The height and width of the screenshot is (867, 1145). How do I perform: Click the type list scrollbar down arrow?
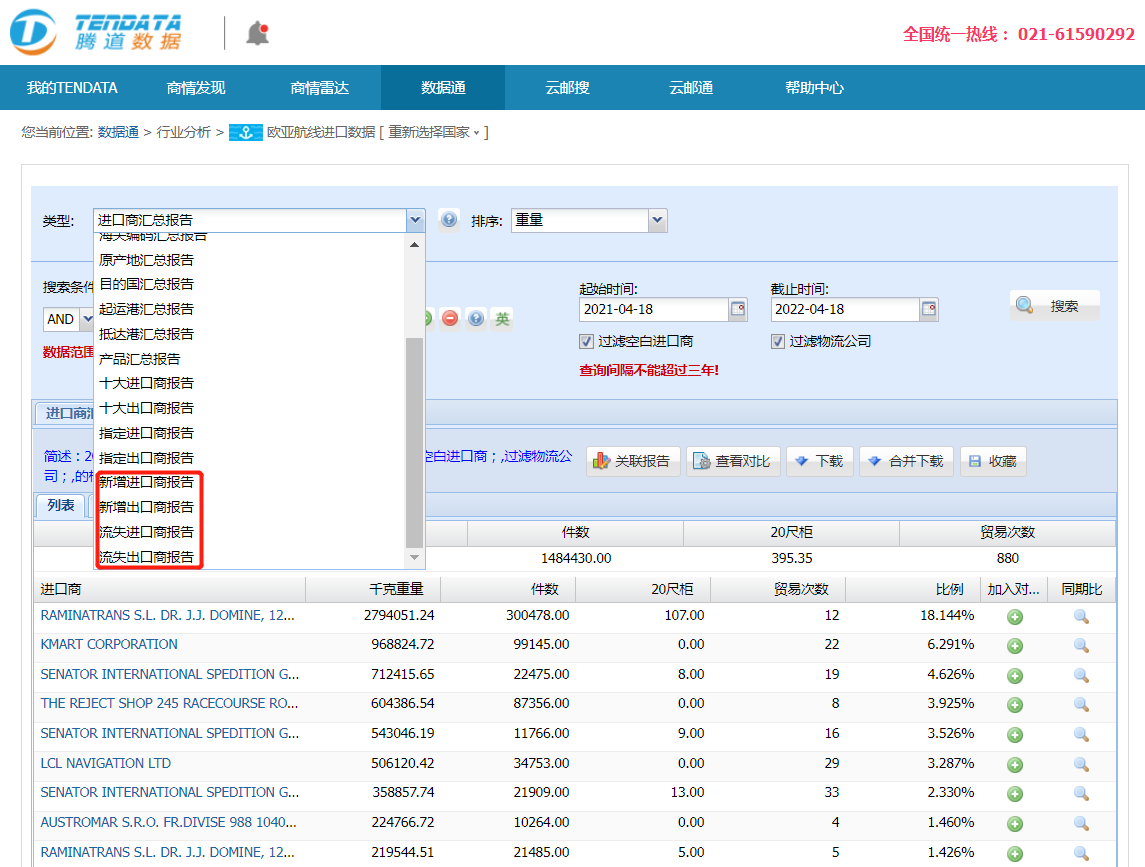click(414, 558)
